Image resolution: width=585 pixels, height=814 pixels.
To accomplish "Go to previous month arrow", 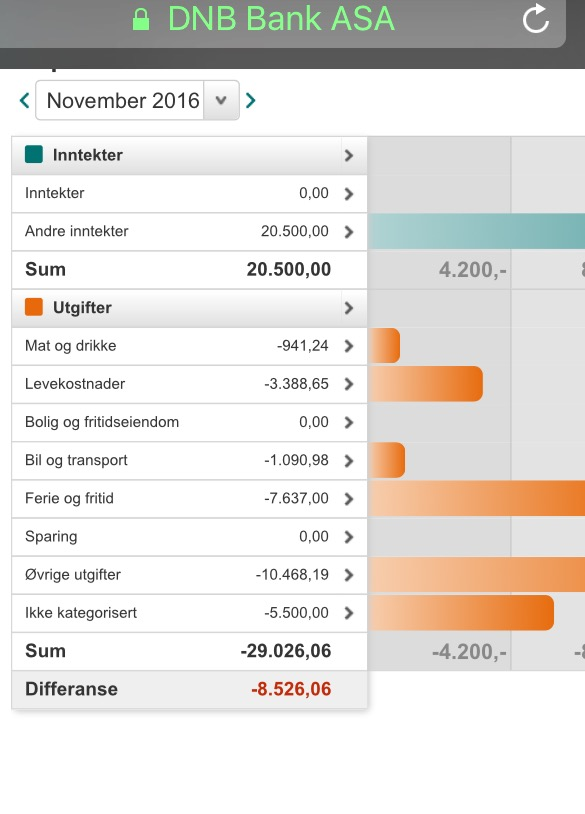I will [x=24, y=100].
